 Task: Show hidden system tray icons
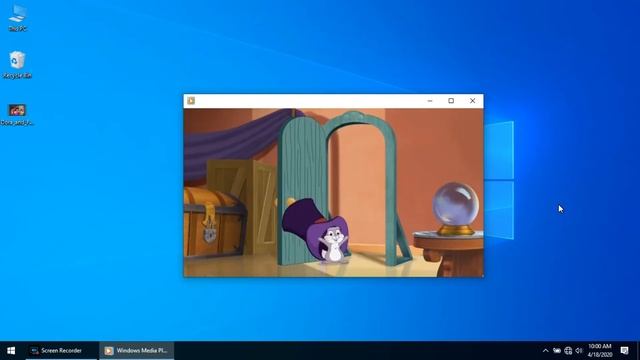(x=546, y=351)
